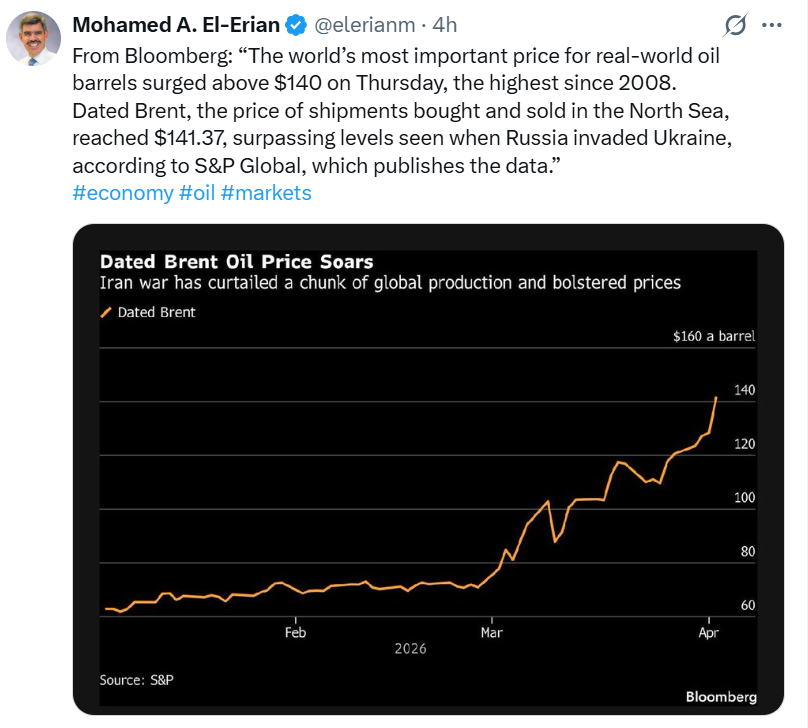The height and width of the screenshot is (728, 808).
Task: Click the Bloomberg logo in the chart
Action: coord(720,696)
